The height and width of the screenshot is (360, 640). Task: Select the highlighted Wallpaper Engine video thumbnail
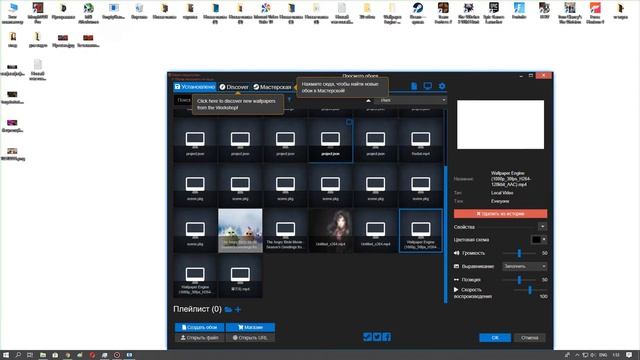420,231
